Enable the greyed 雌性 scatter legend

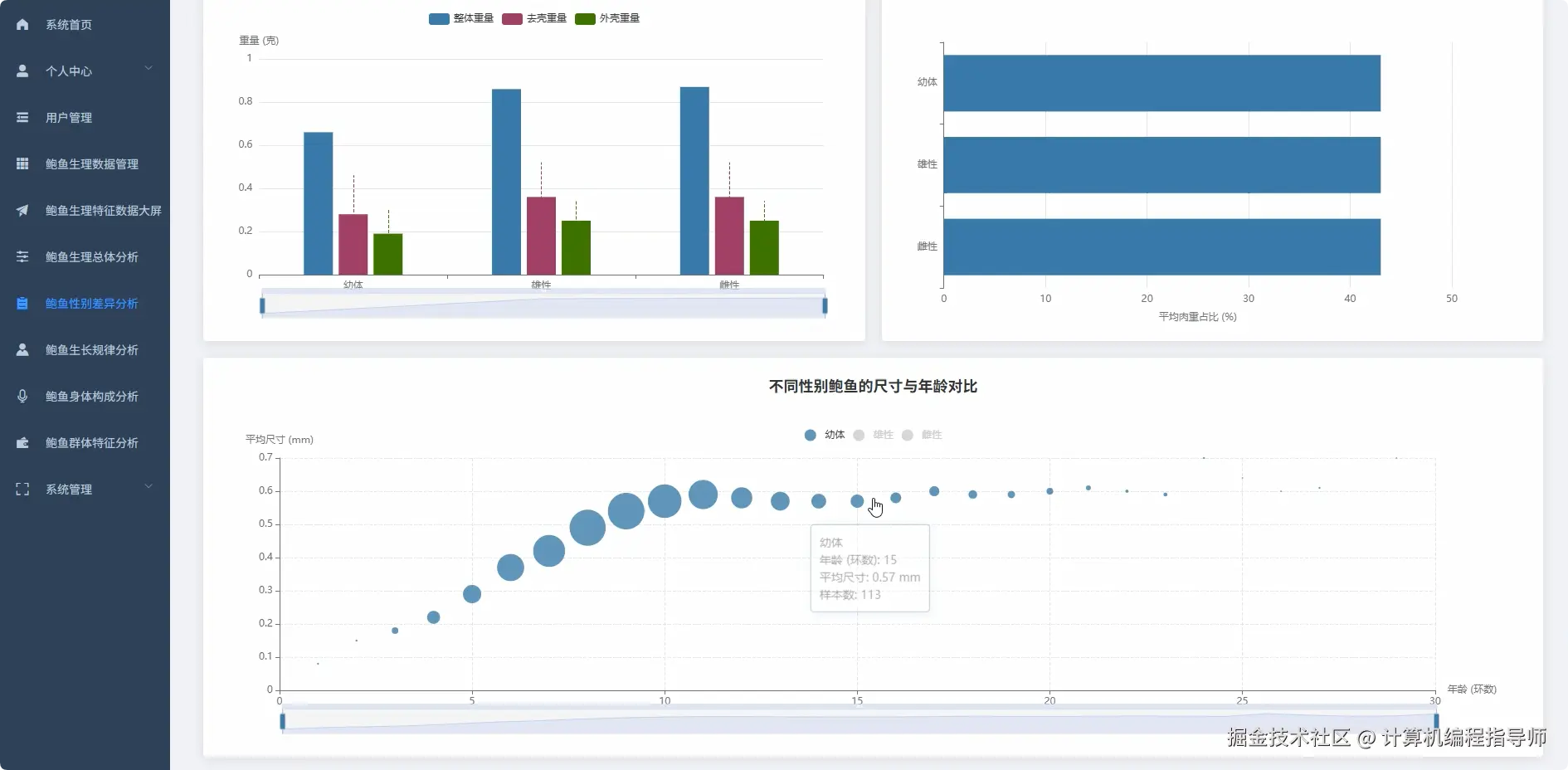(x=922, y=435)
